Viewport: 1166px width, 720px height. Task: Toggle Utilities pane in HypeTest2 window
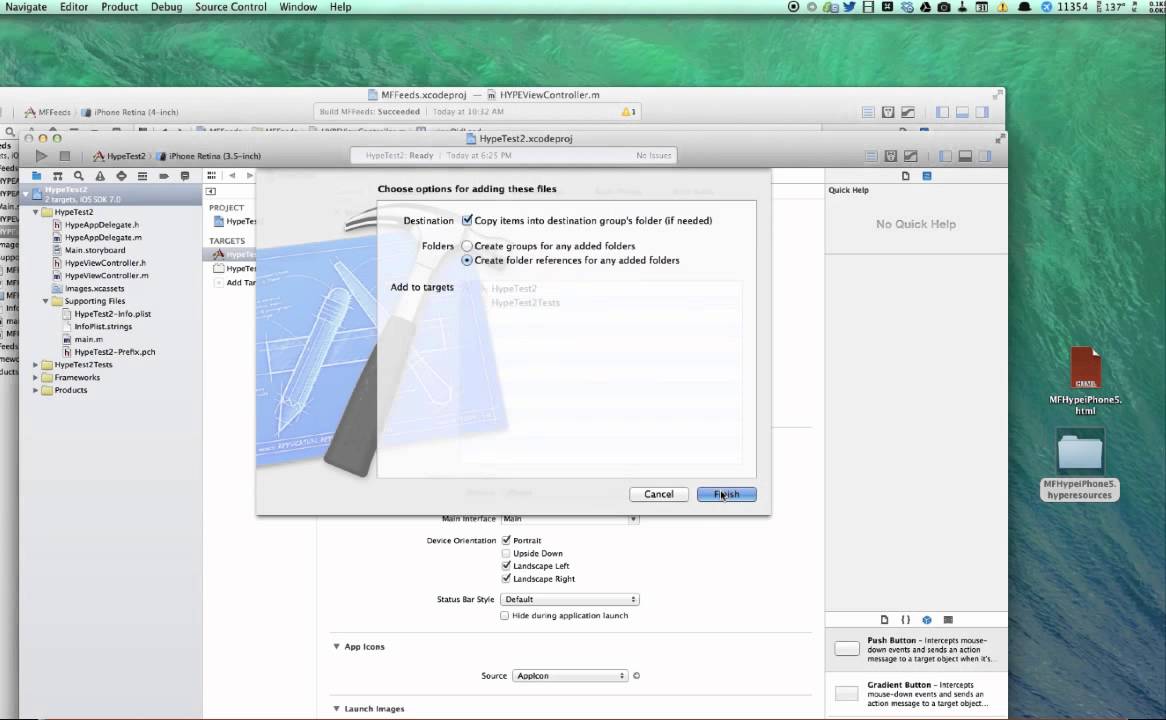985,156
